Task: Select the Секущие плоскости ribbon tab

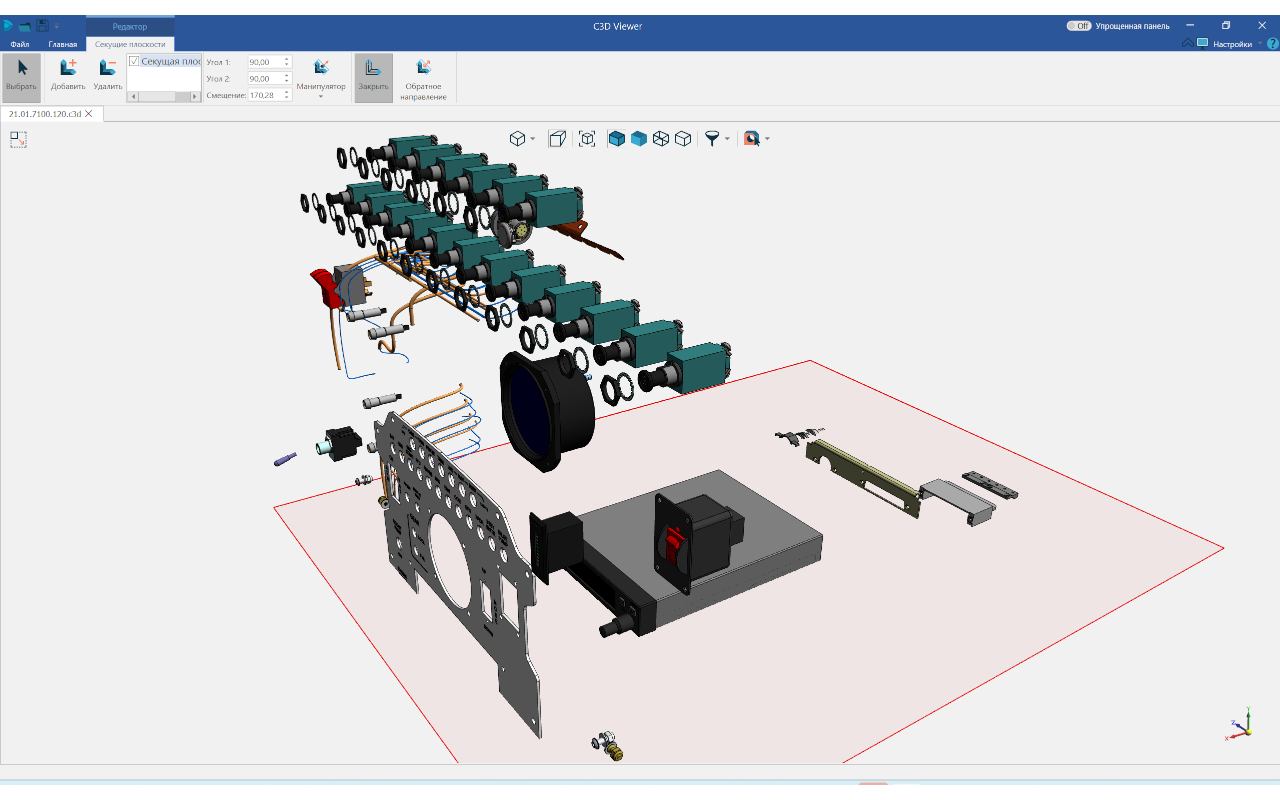Action: 130,44
